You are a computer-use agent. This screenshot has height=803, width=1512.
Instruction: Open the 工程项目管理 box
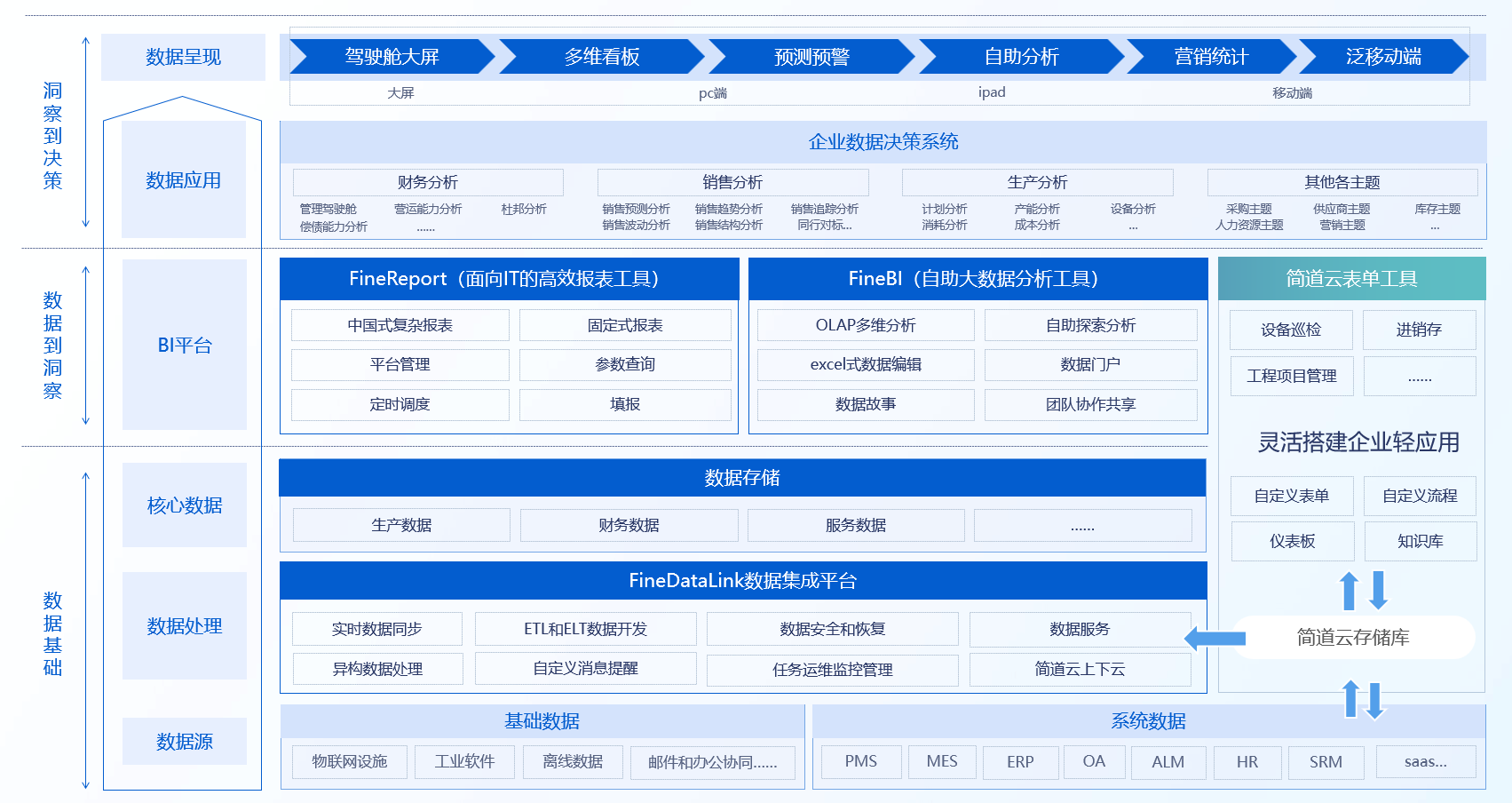pos(1291,376)
